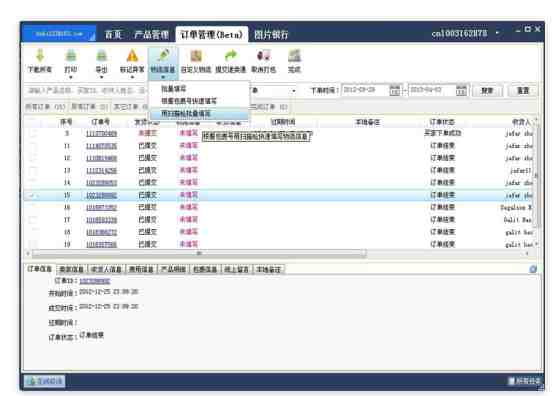This screenshot has width=554, height=396.
Task: Click the 搜索 search button
Action: click(487, 90)
